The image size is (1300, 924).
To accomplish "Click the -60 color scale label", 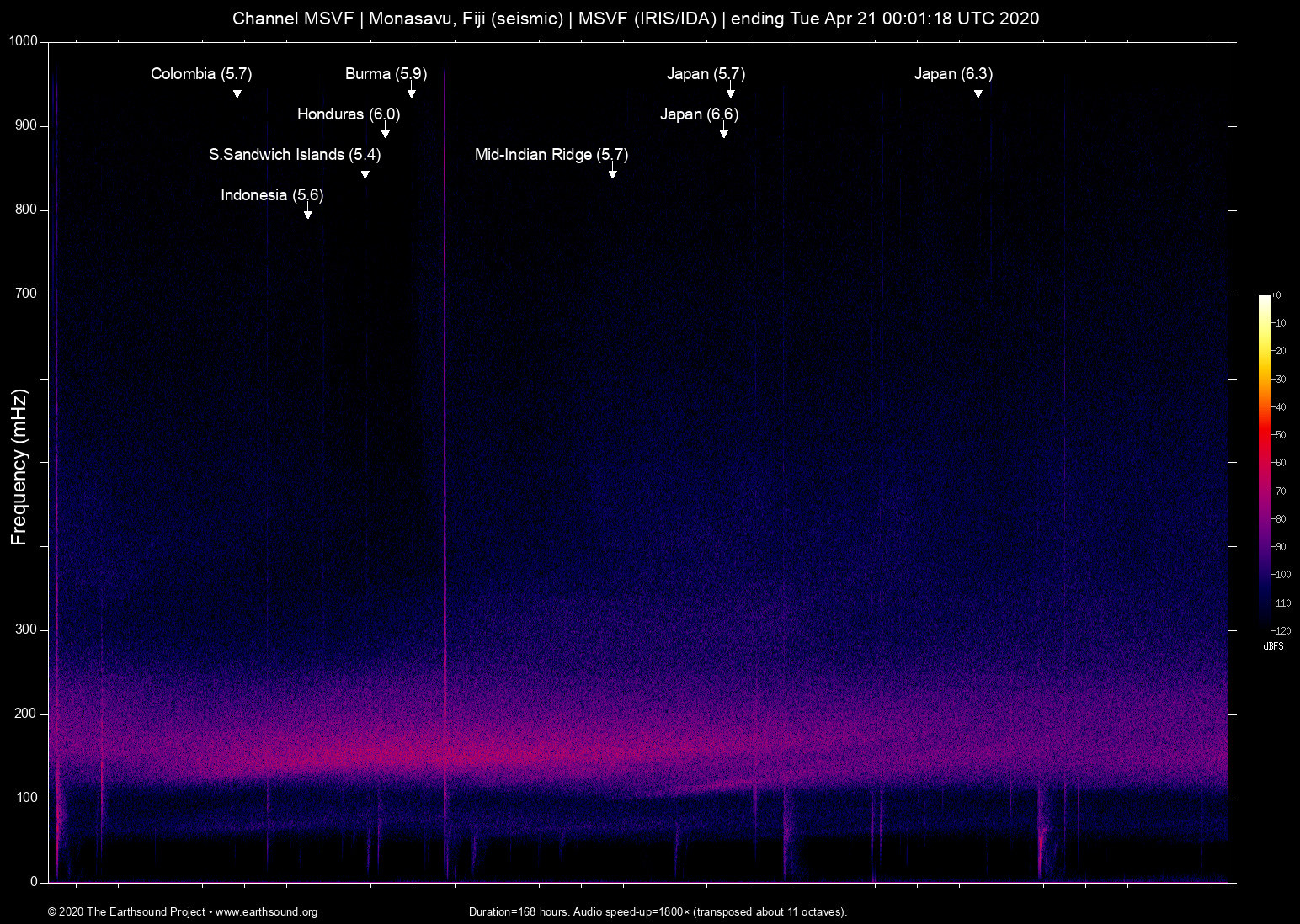I will coord(1279,463).
